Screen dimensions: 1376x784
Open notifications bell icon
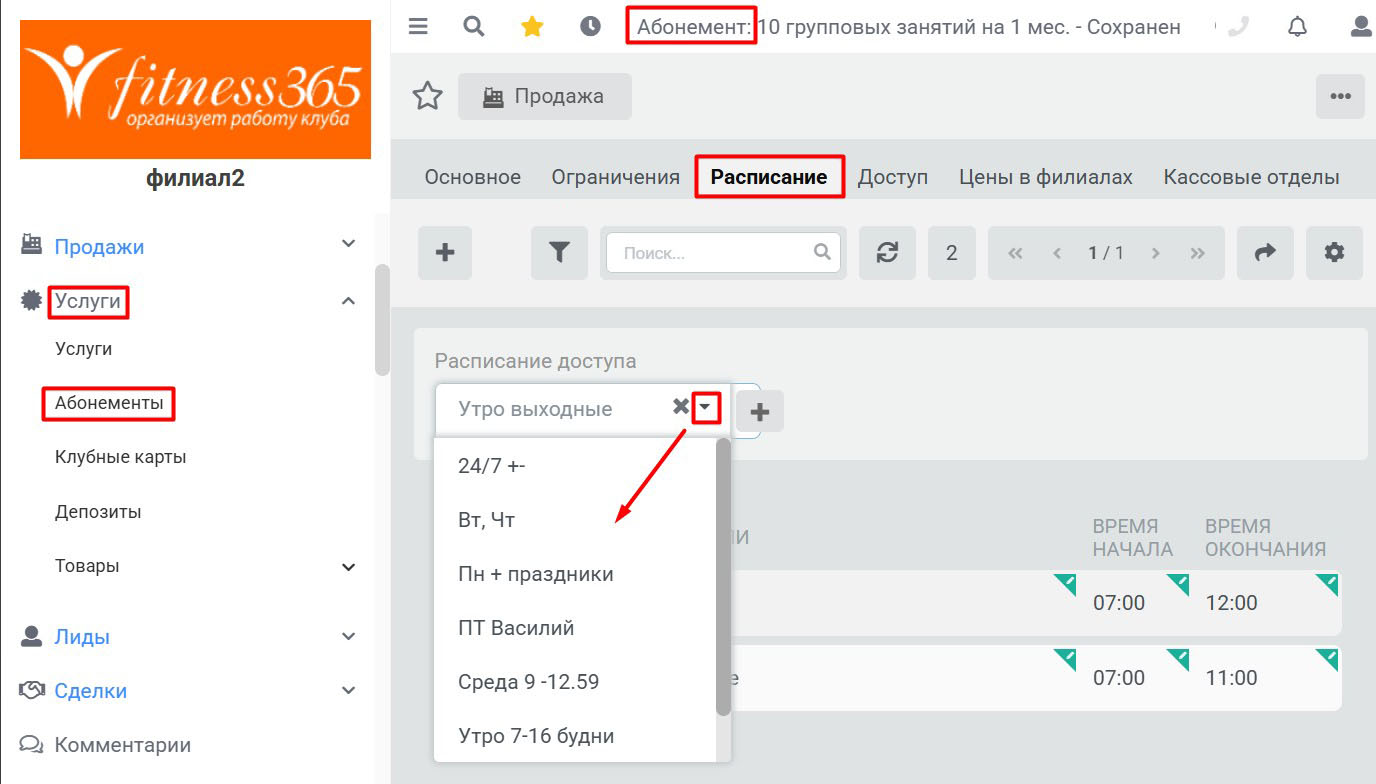pyautogui.click(x=1297, y=27)
